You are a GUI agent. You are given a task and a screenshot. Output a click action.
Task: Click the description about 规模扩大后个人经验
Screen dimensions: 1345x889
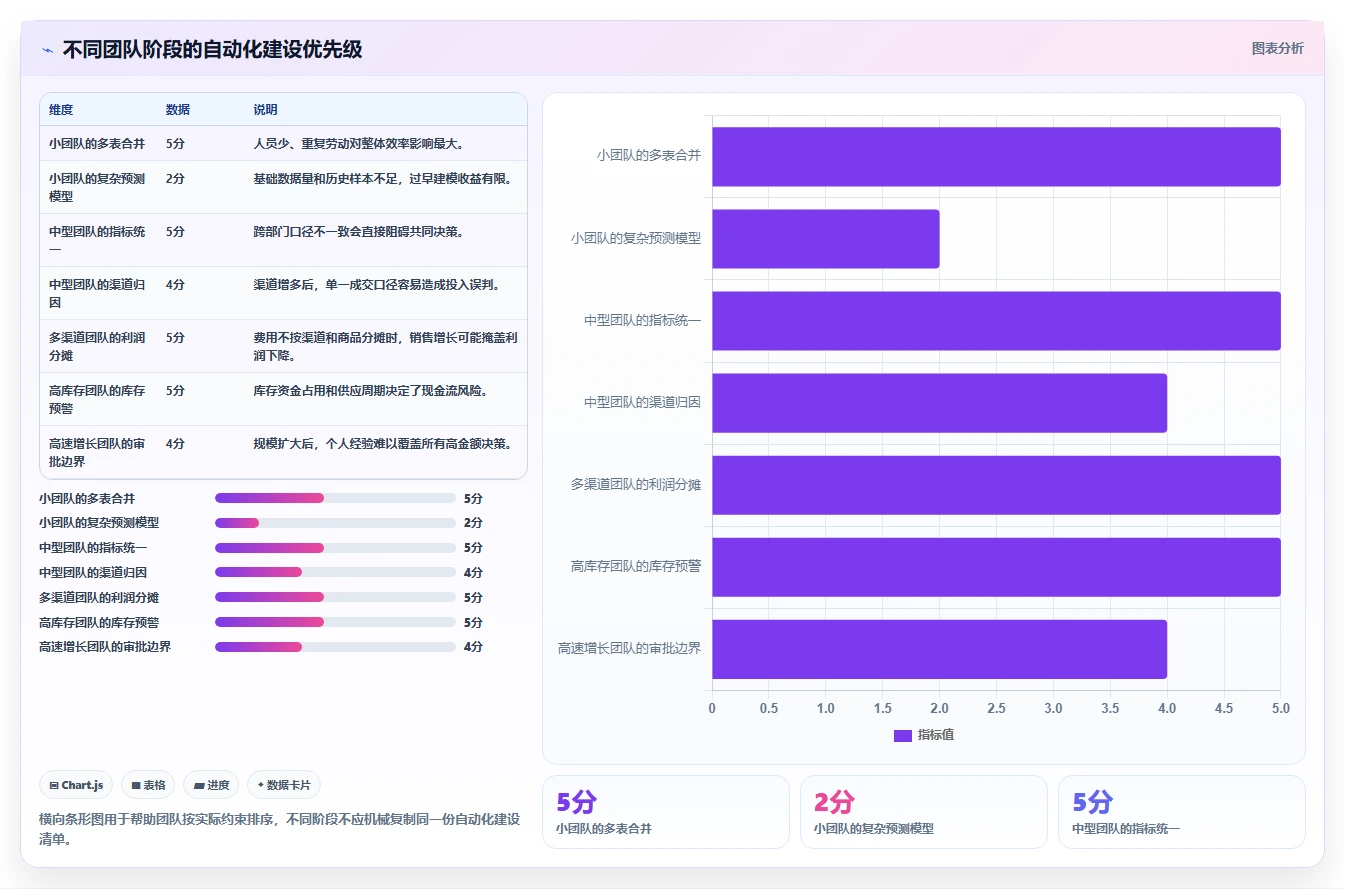[x=382, y=444]
